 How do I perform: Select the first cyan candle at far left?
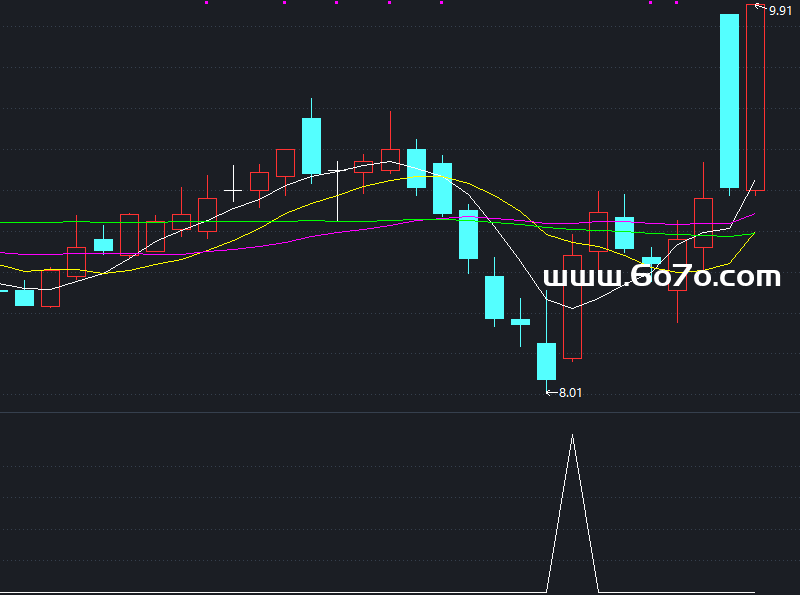click(24, 297)
